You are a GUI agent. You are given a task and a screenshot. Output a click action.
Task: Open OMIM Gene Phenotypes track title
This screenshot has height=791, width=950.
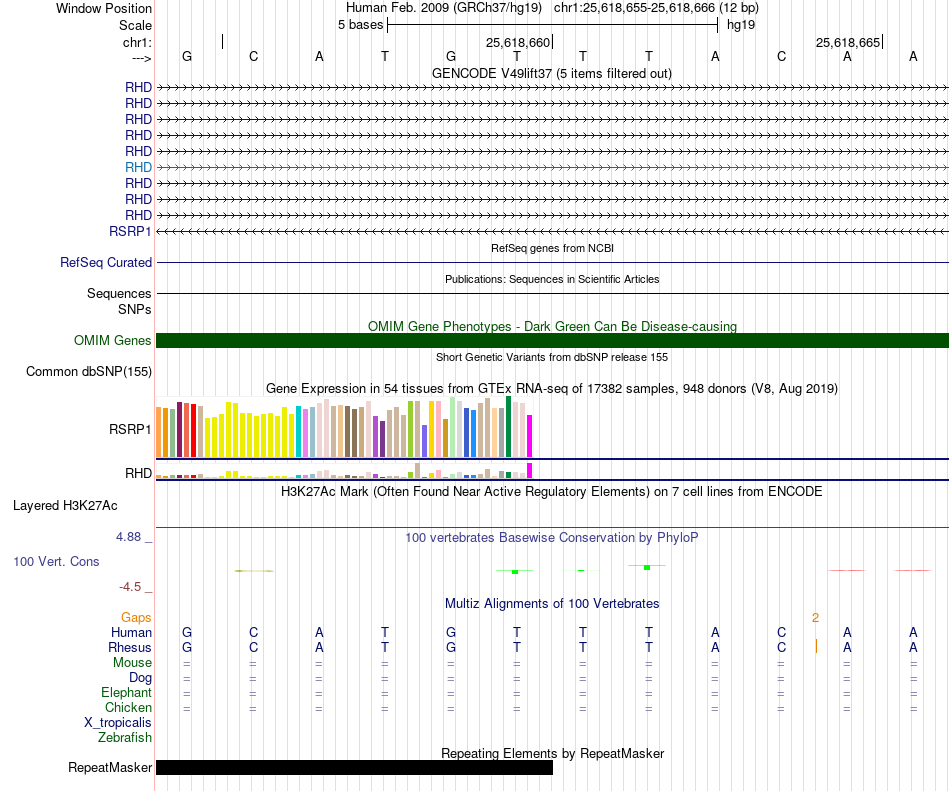point(552,326)
